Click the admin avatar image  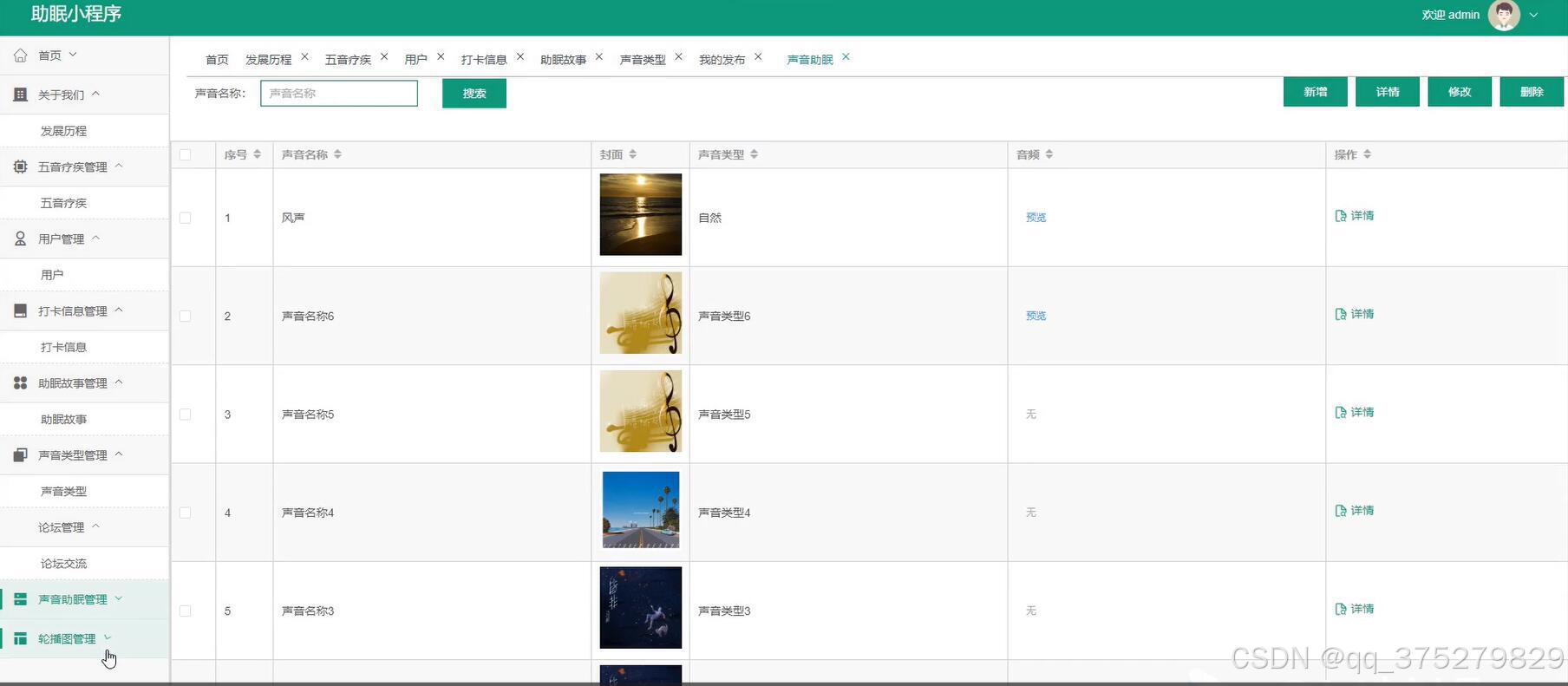click(1504, 15)
